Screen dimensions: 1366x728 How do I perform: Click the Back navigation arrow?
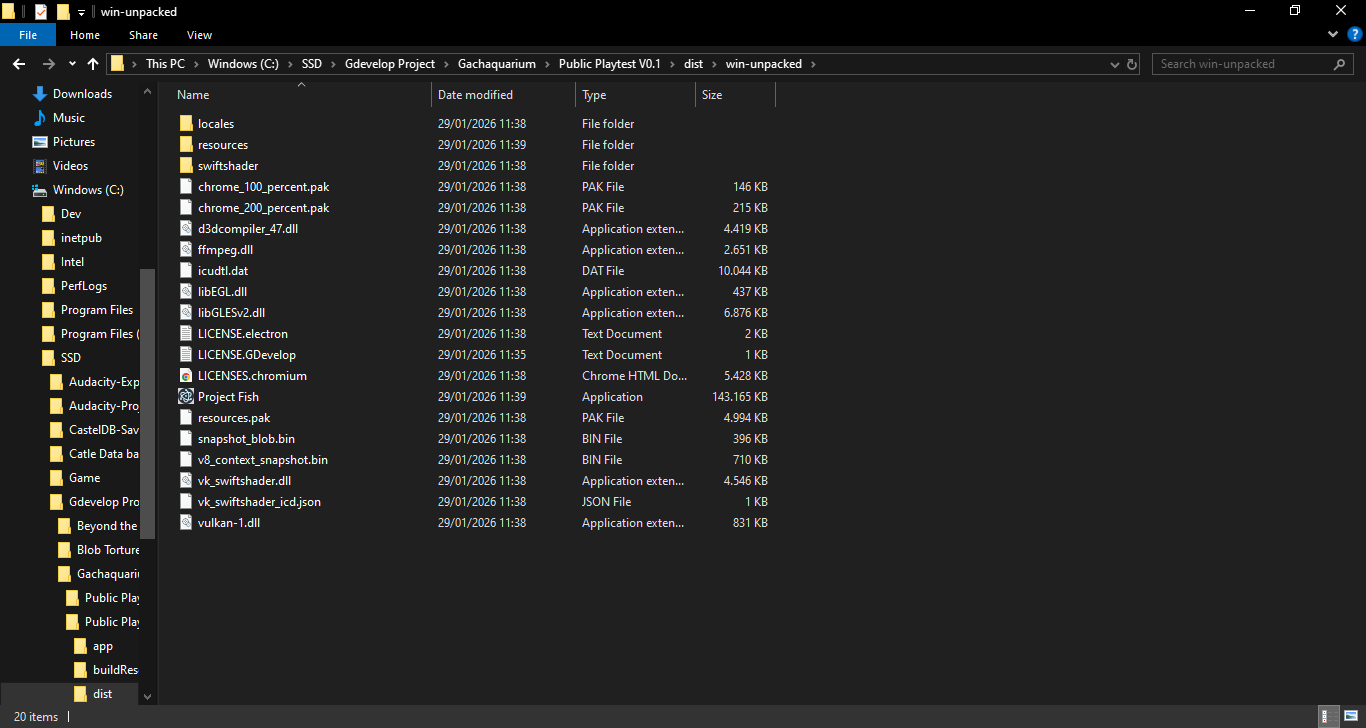(19, 64)
